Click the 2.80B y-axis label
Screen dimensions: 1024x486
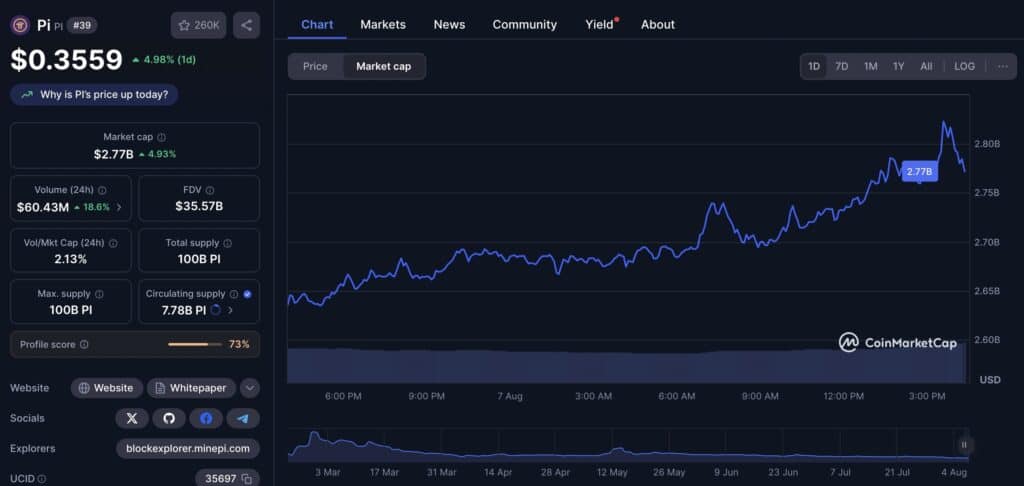tap(987, 144)
